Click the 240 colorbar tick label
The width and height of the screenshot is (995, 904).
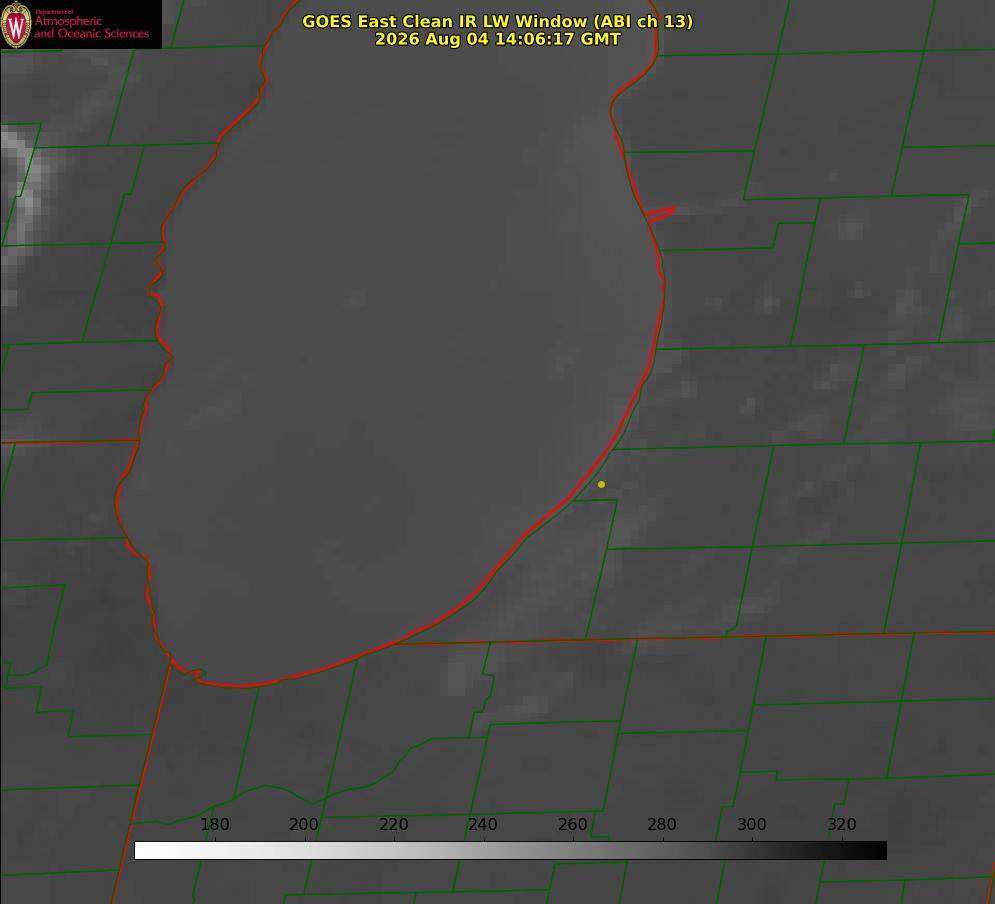coord(483,824)
